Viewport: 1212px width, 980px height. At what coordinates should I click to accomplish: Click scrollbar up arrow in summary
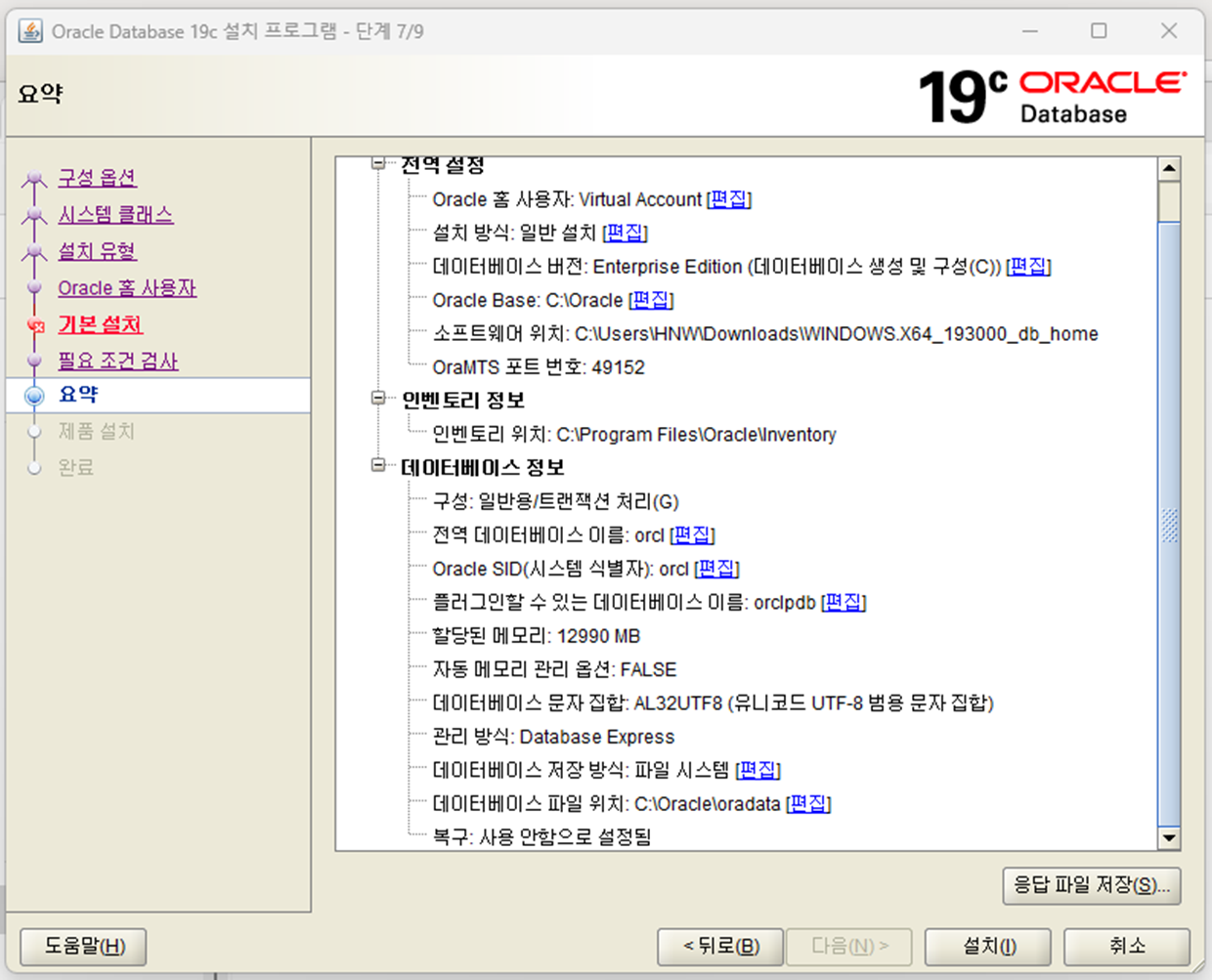pyautogui.click(x=1169, y=169)
